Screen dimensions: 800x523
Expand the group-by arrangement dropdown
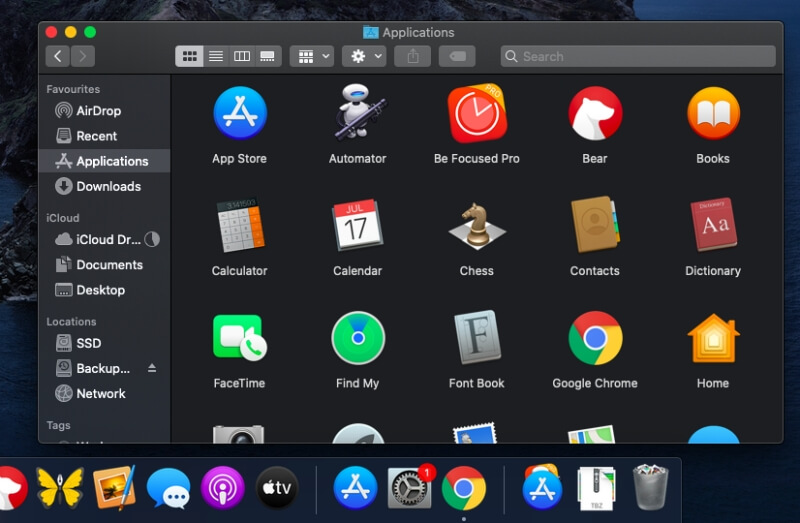coord(311,56)
